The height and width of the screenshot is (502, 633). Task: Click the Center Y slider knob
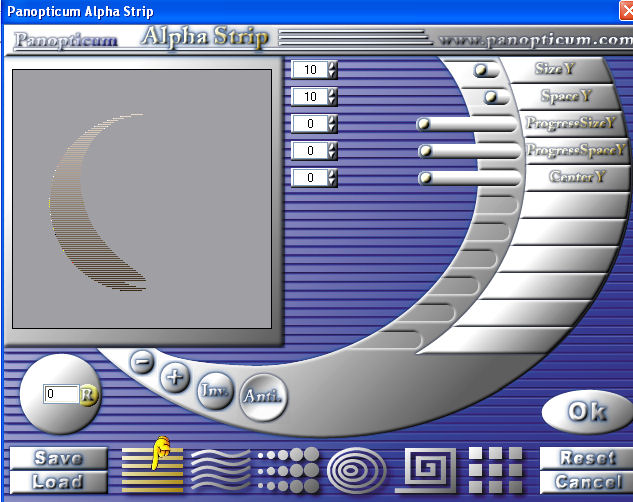pos(425,178)
